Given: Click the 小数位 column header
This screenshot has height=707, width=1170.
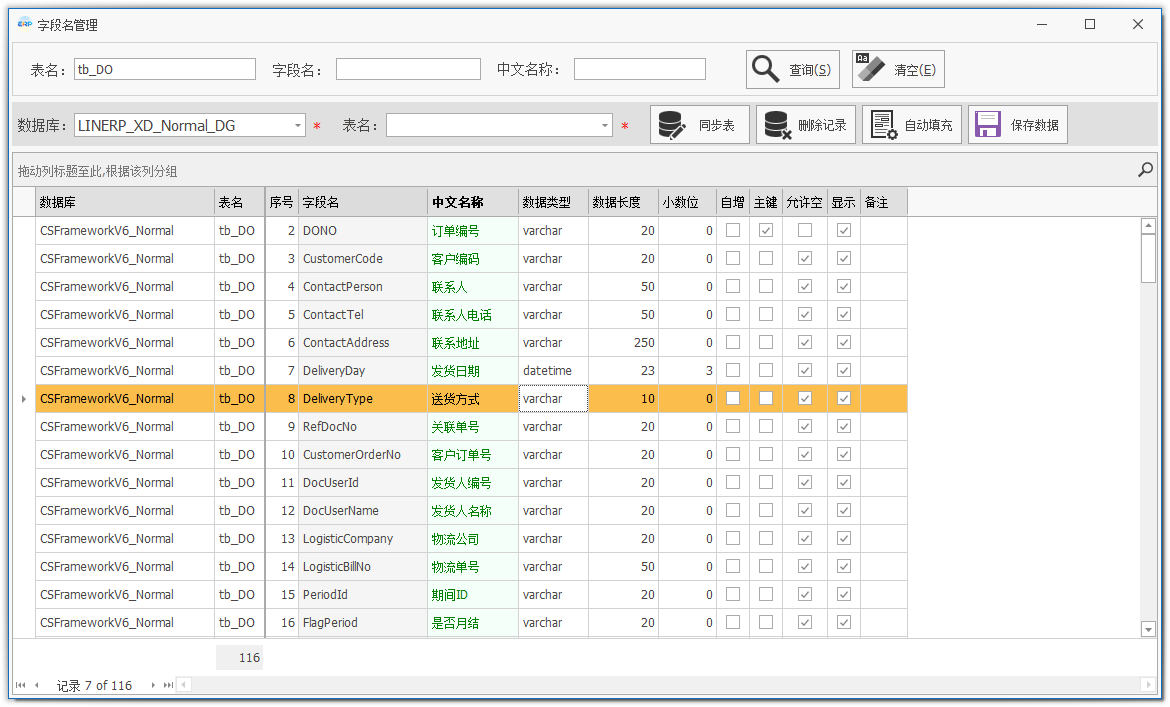Looking at the screenshot, I should tap(687, 202).
